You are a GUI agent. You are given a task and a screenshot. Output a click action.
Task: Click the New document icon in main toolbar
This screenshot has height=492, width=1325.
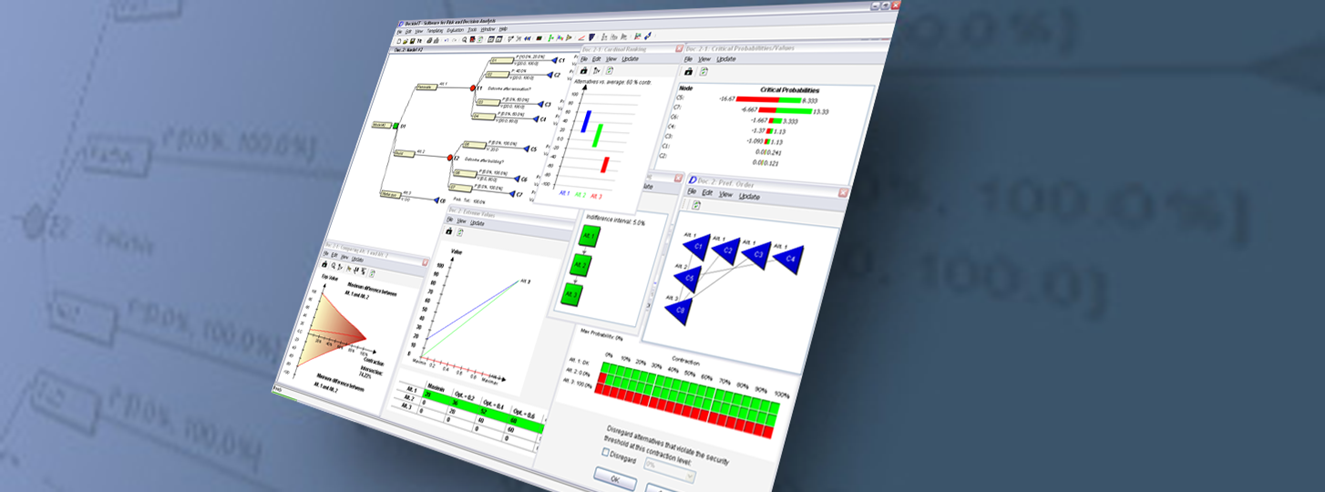coord(397,40)
